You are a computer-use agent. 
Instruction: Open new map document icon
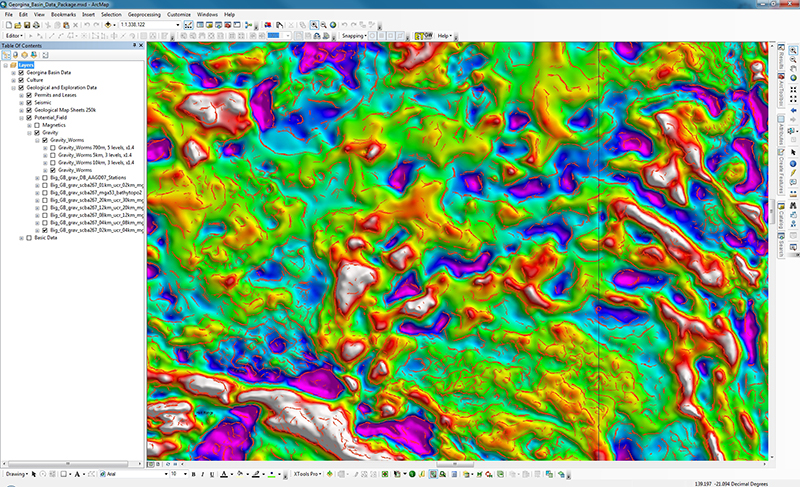[7, 25]
